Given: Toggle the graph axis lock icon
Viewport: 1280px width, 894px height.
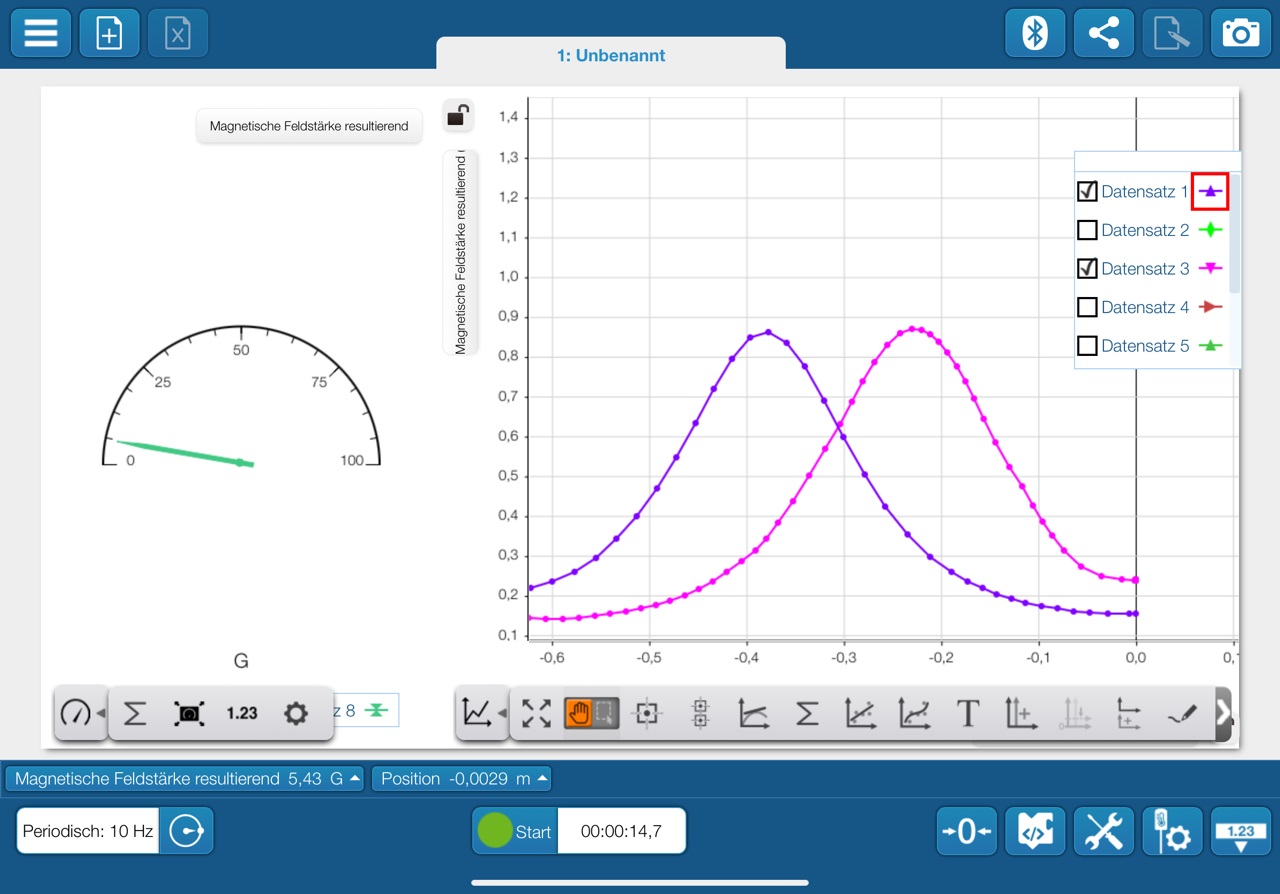Looking at the screenshot, I should (x=458, y=116).
